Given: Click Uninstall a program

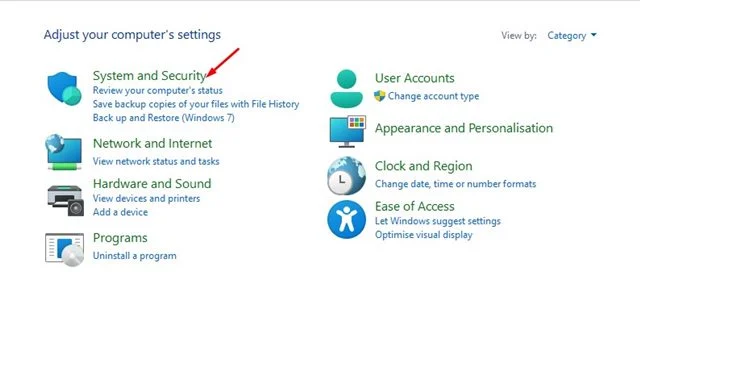Looking at the screenshot, I should coord(135,256).
